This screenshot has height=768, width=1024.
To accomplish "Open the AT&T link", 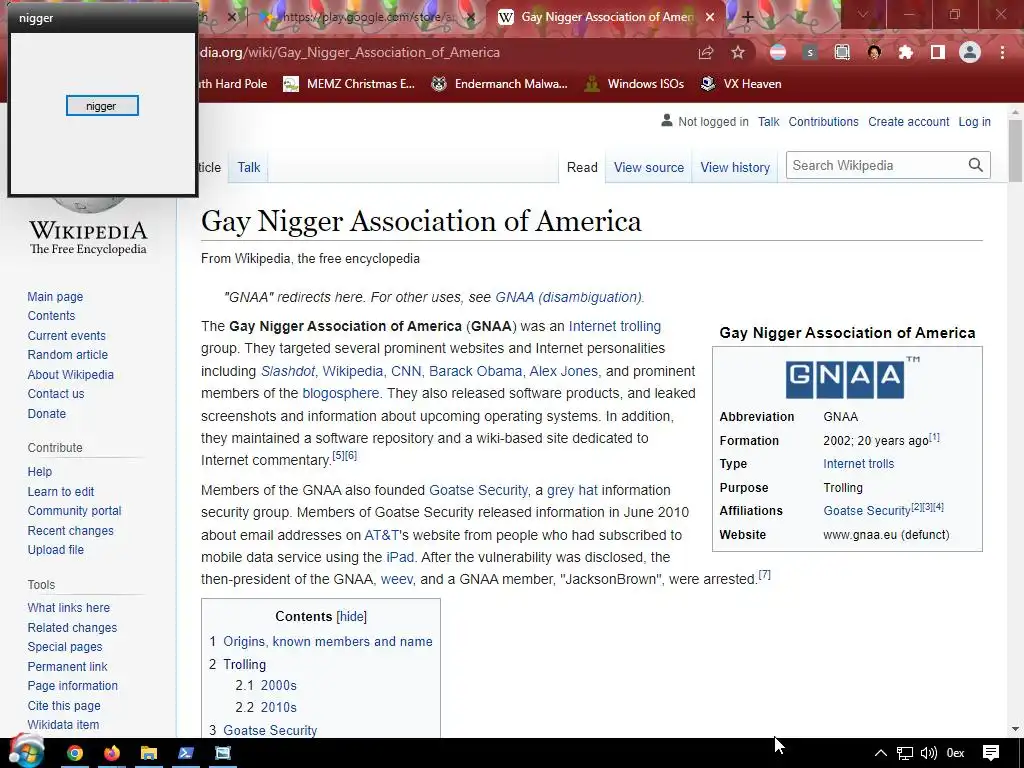I will click(381, 535).
